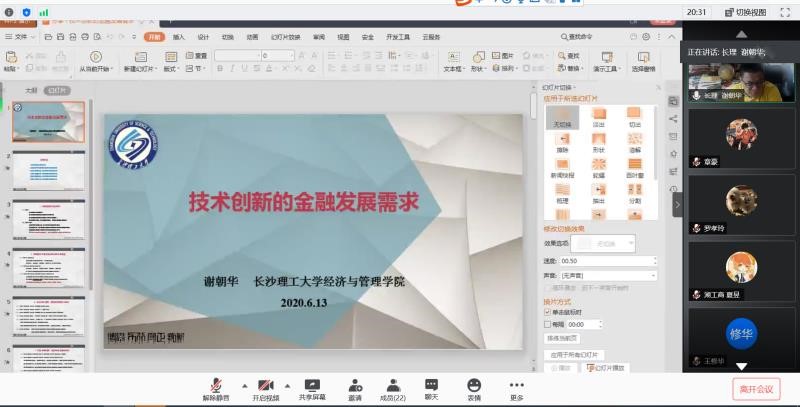Toggle the timed interval checkbox under 换片方式
The width and height of the screenshot is (800, 407).
click(548, 324)
